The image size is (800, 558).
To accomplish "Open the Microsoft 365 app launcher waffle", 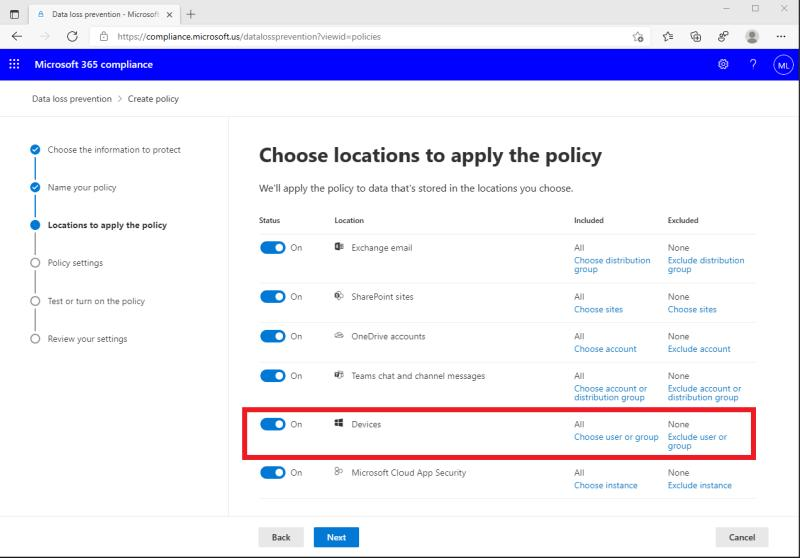I will [14, 64].
